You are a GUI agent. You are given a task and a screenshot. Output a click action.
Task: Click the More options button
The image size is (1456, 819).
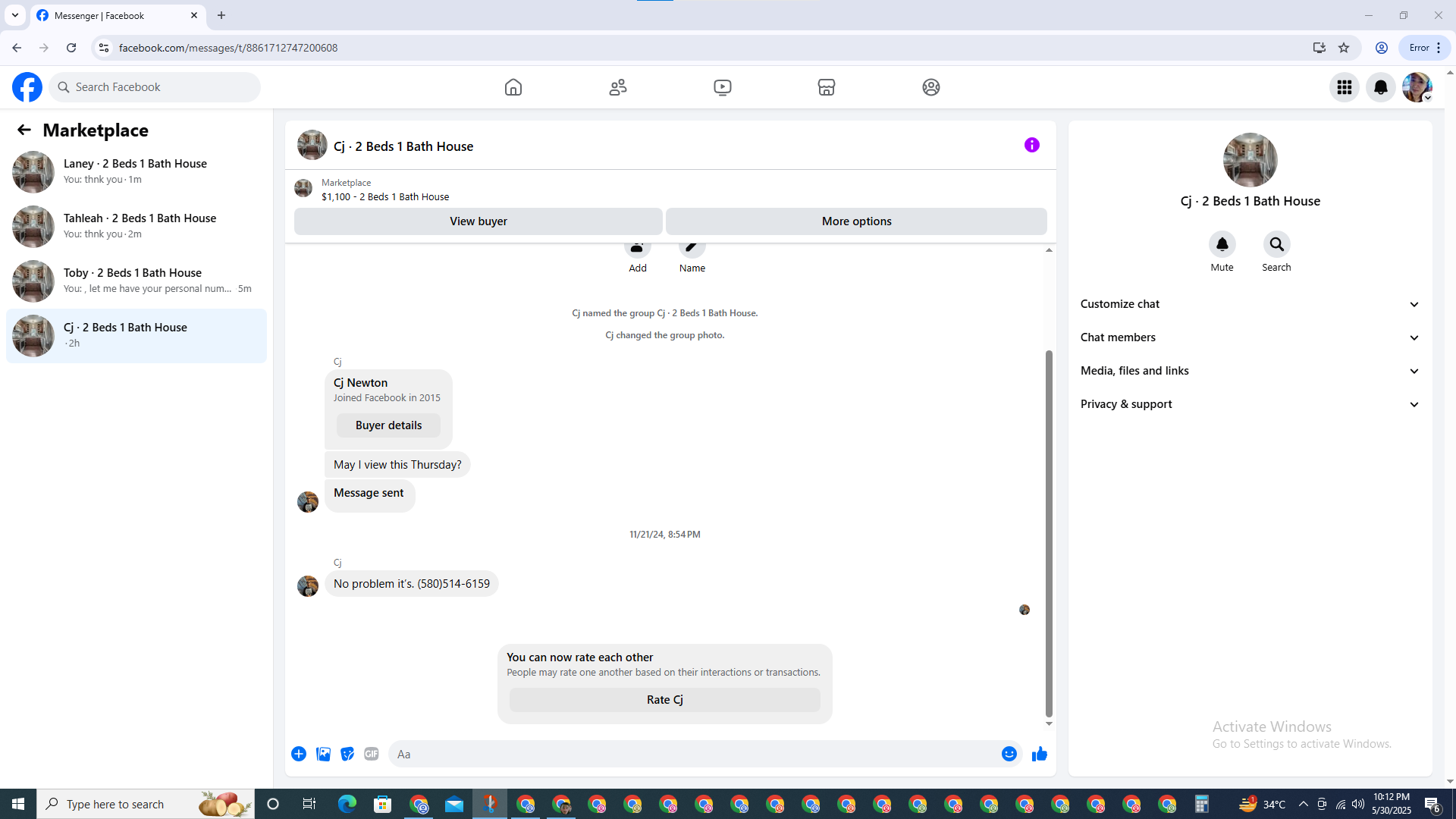click(x=857, y=221)
